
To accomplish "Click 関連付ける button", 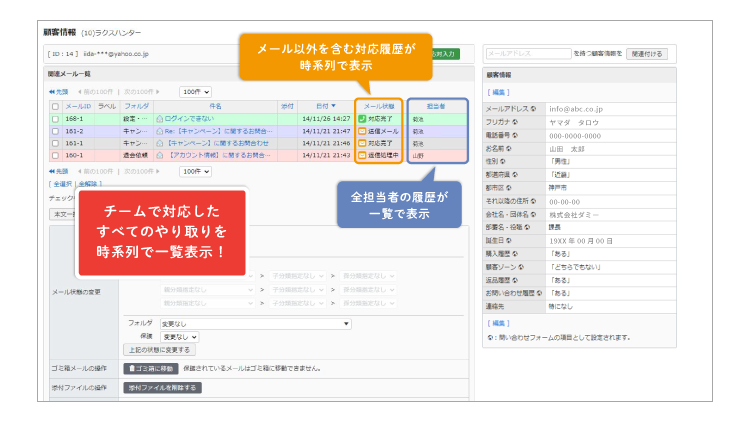I will (647, 54).
